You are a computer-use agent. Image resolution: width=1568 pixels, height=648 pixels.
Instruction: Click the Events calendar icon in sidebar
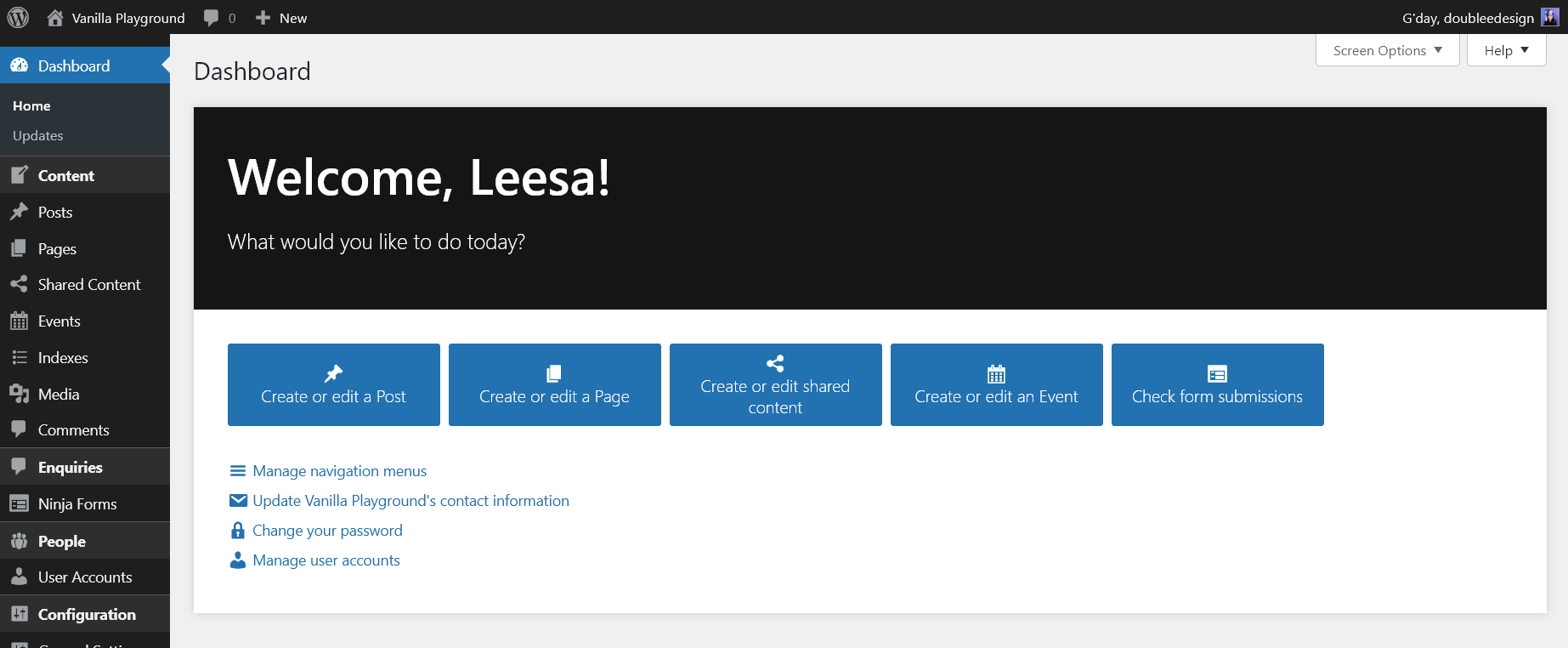coord(19,321)
